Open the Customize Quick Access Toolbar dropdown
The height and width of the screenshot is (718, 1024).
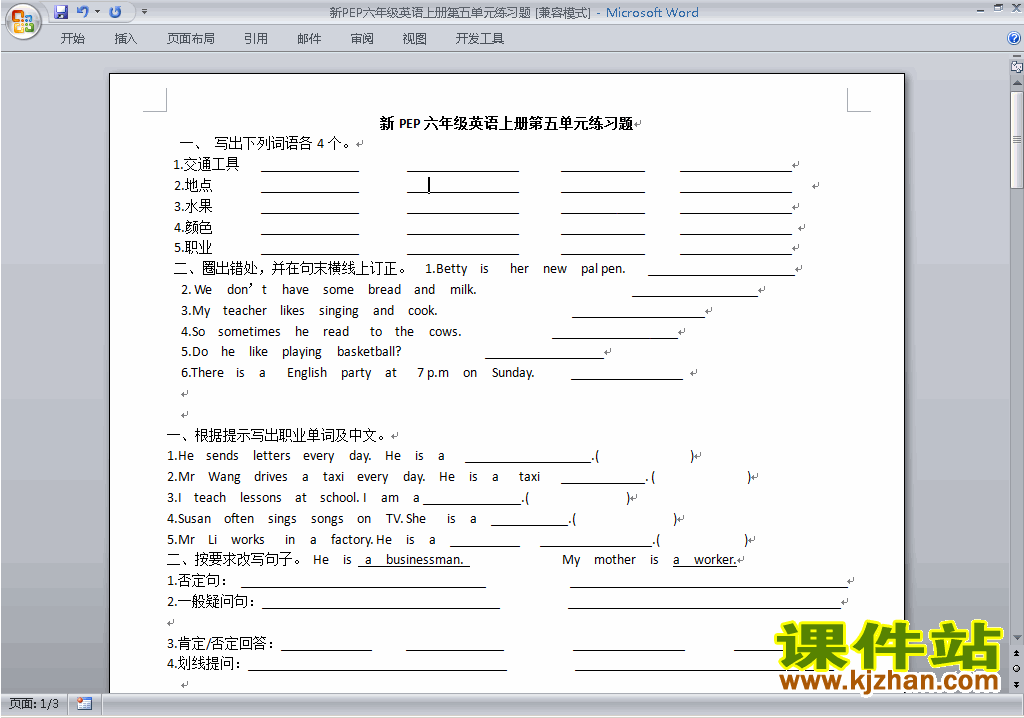144,12
